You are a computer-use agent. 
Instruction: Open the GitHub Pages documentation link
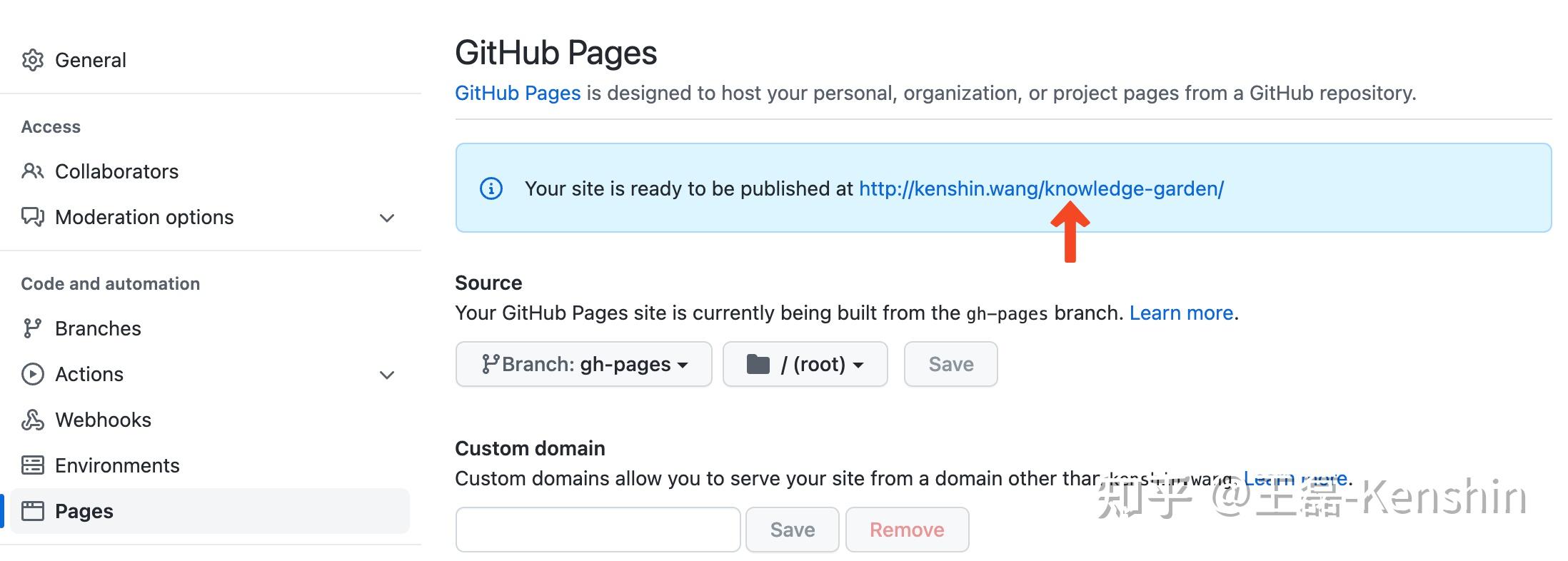(x=518, y=93)
